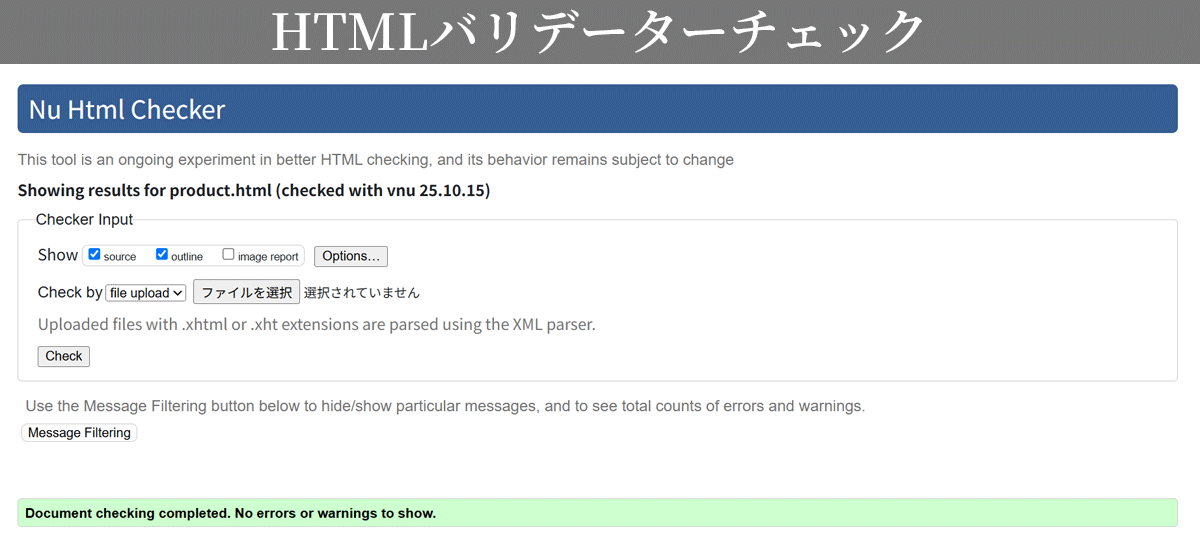The height and width of the screenshot is (536, 1200).
Task: Enable the image report checkbox
Action: (228, 255)
